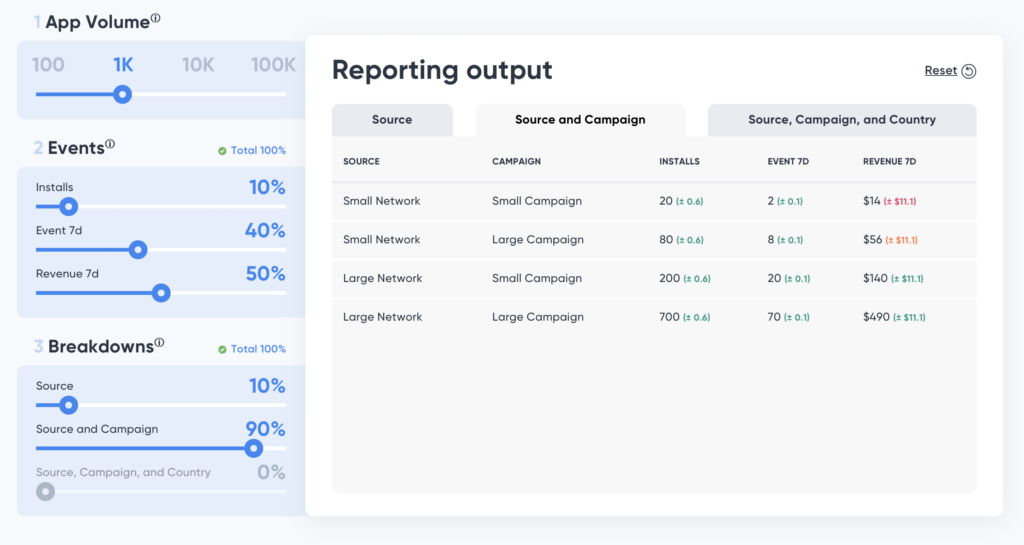Click the $56 revenue cell
Screen dimensions: 1024x545
coord(890,240)
